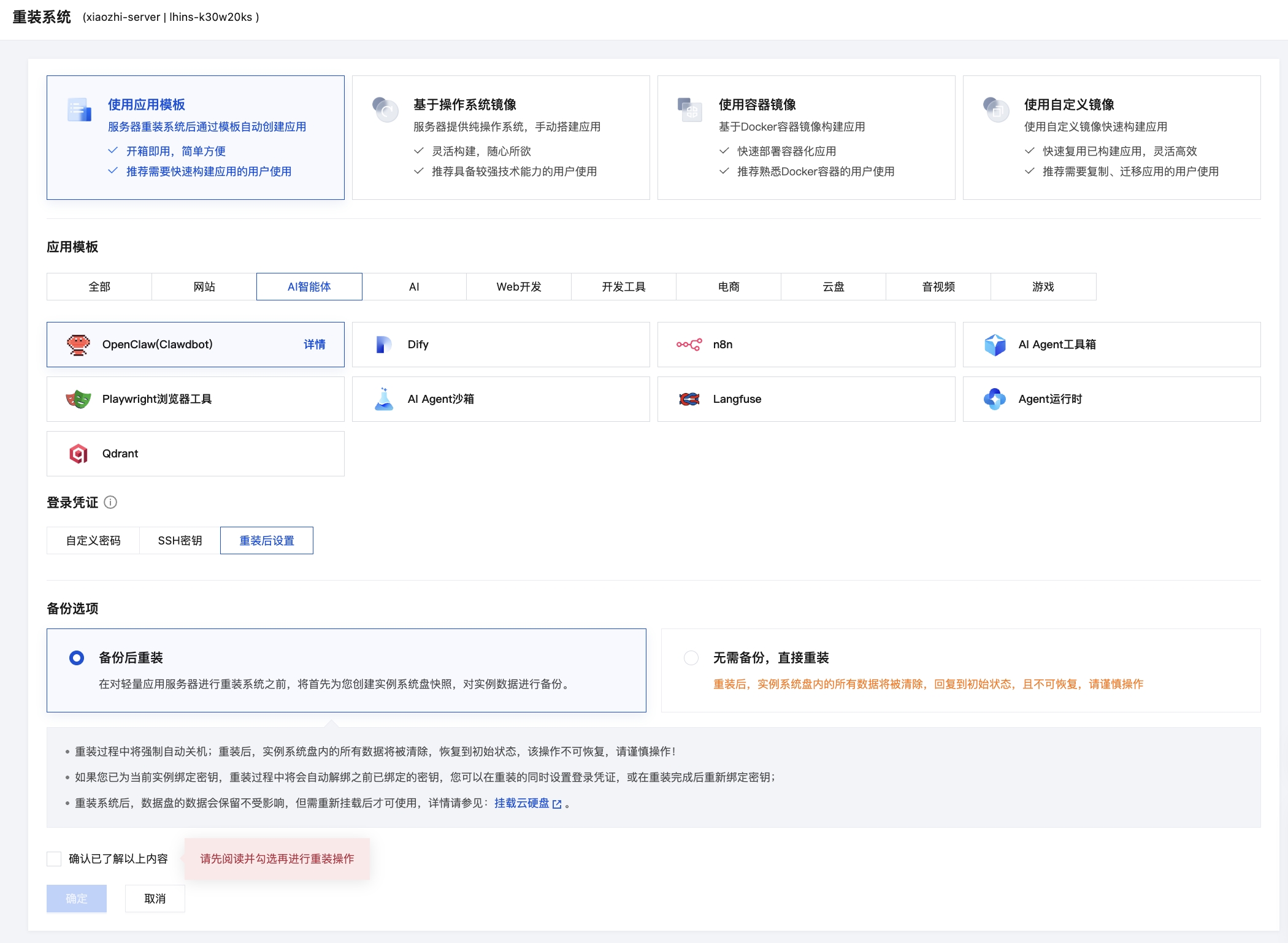
Task: Open the 登录凭证 info tooltip icon
Action: [110, 503]
